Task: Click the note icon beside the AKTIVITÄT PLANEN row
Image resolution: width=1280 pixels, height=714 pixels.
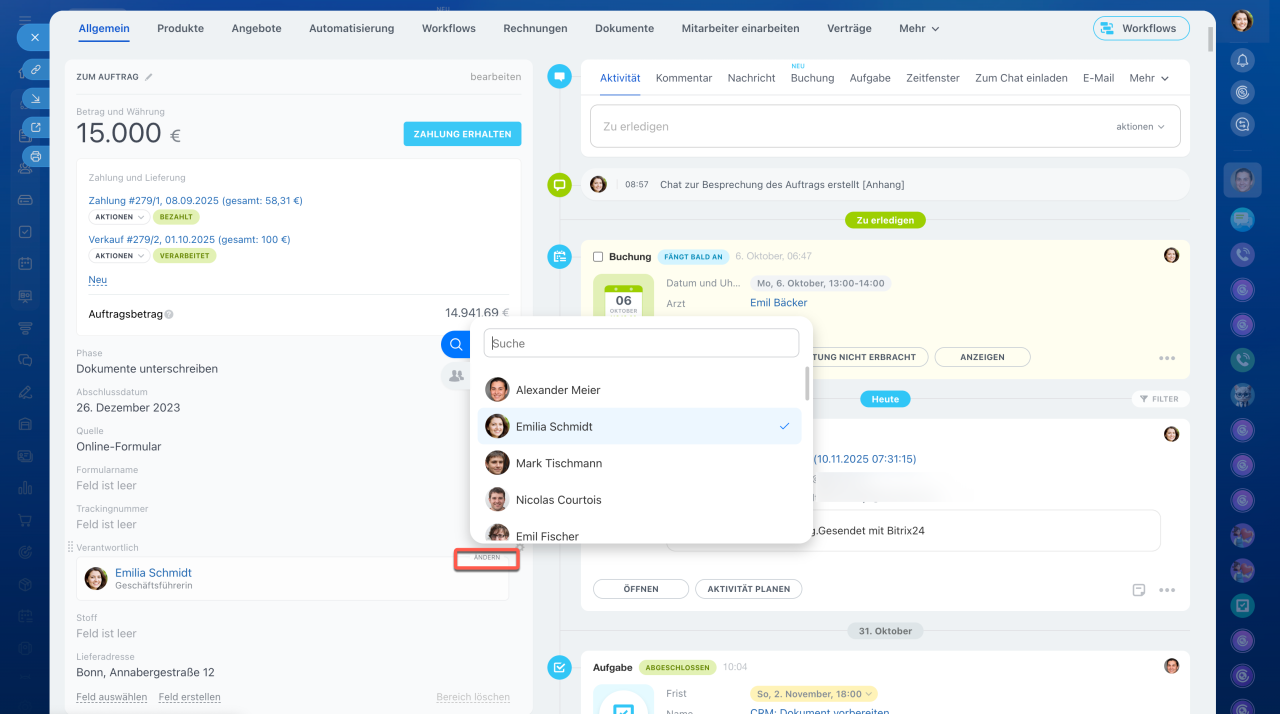Action: click(1138, 590)
